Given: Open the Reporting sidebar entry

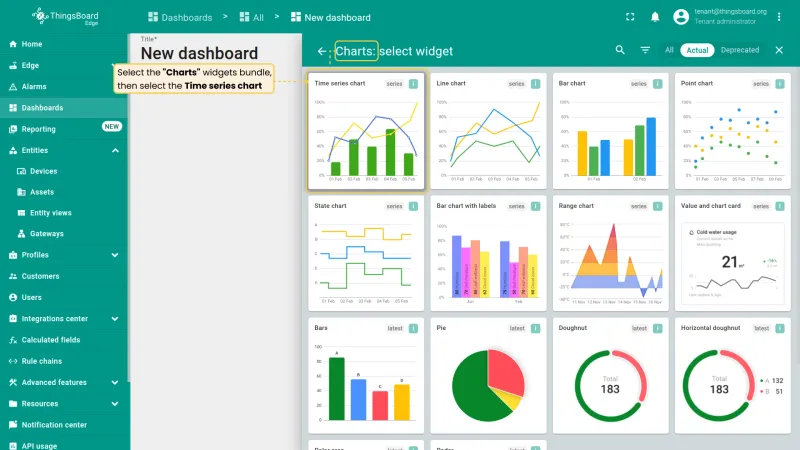Looking at the screenshot, I should point(63,129).
